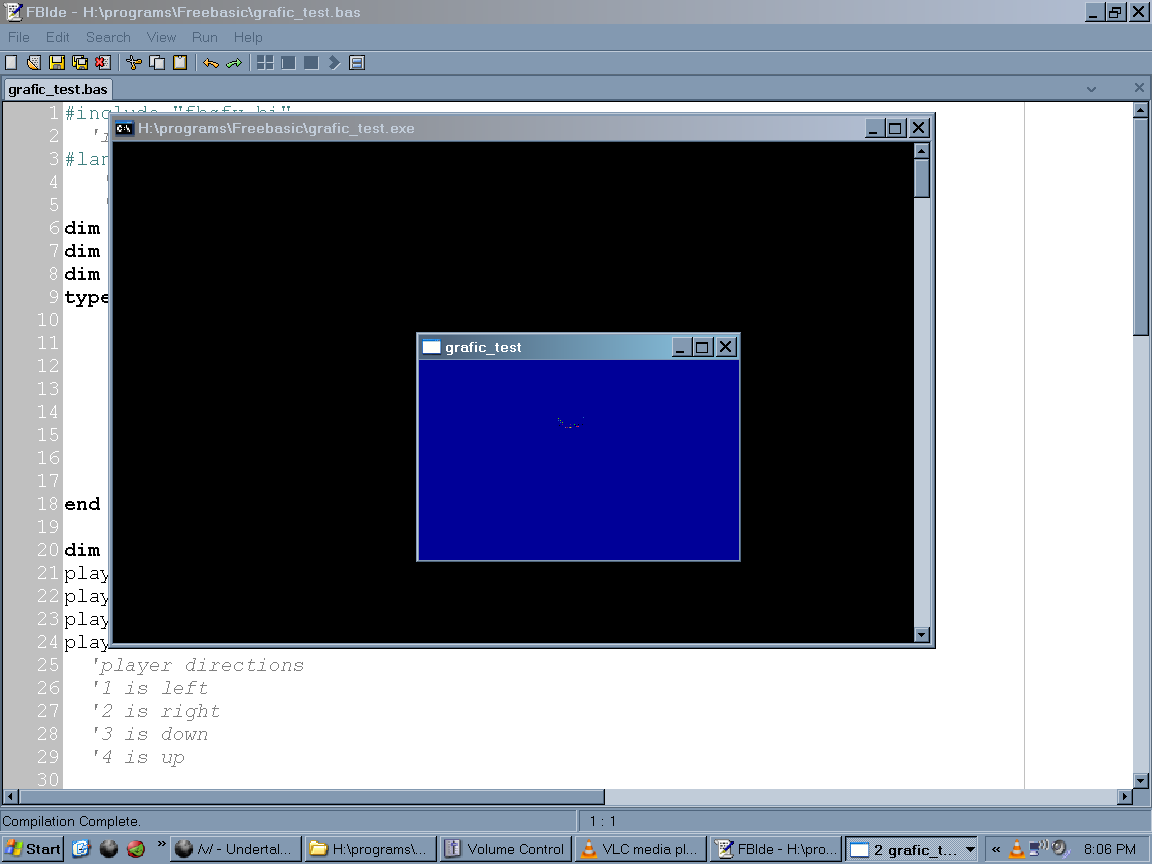
Task: Click the red-green quick launch icon
Action: click(136, 849)
